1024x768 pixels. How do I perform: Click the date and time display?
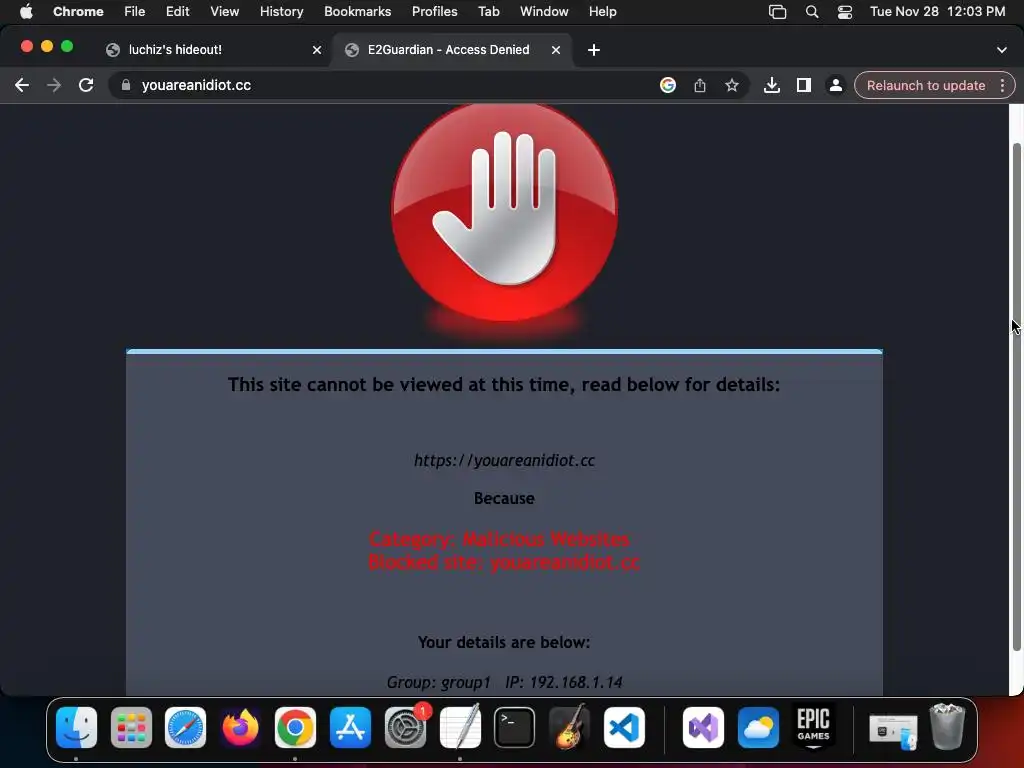pyautogui.click(x=937, y=12)
